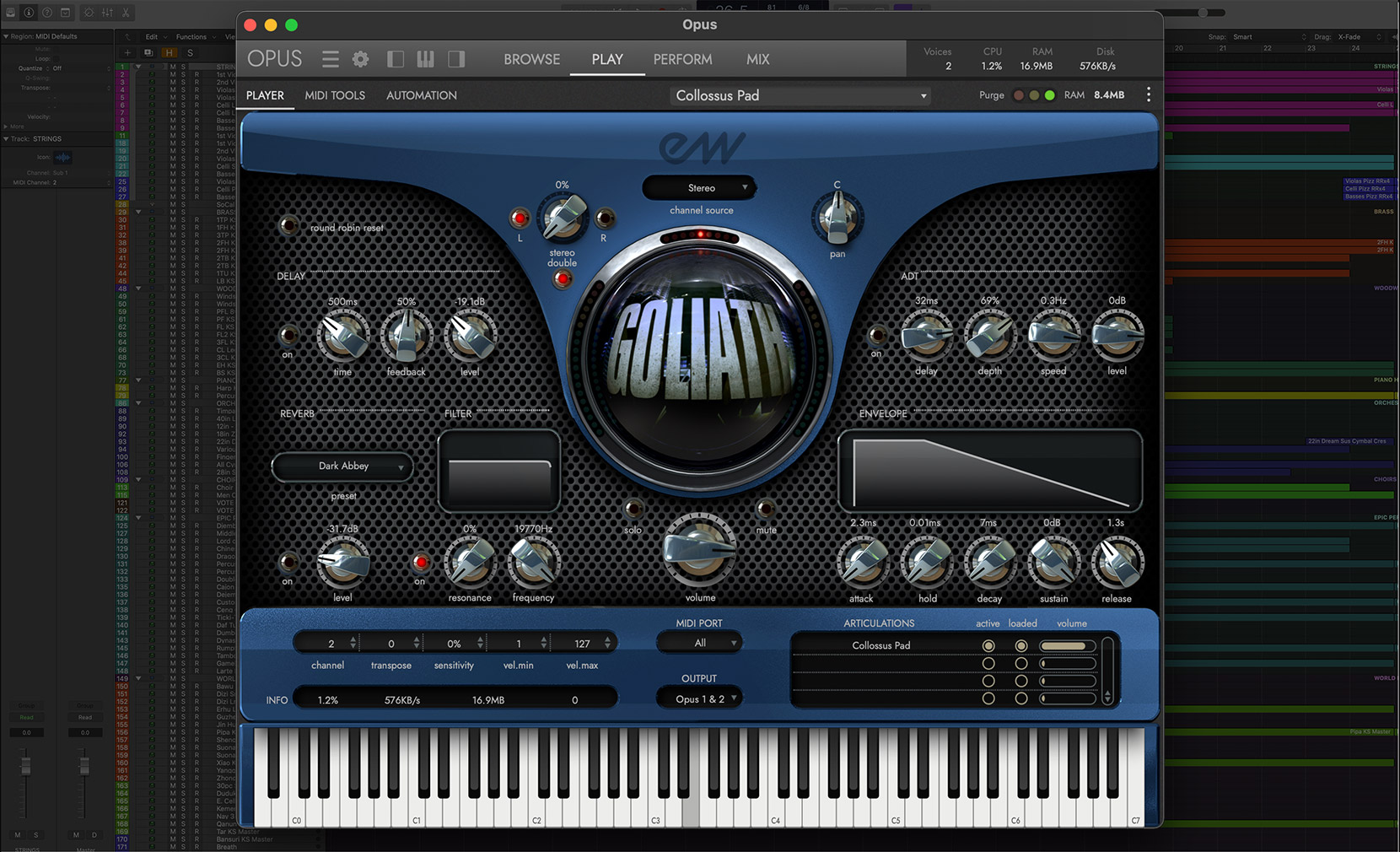
Task: Select the Collossus Pad active radio button
Action: pos(988,646)
